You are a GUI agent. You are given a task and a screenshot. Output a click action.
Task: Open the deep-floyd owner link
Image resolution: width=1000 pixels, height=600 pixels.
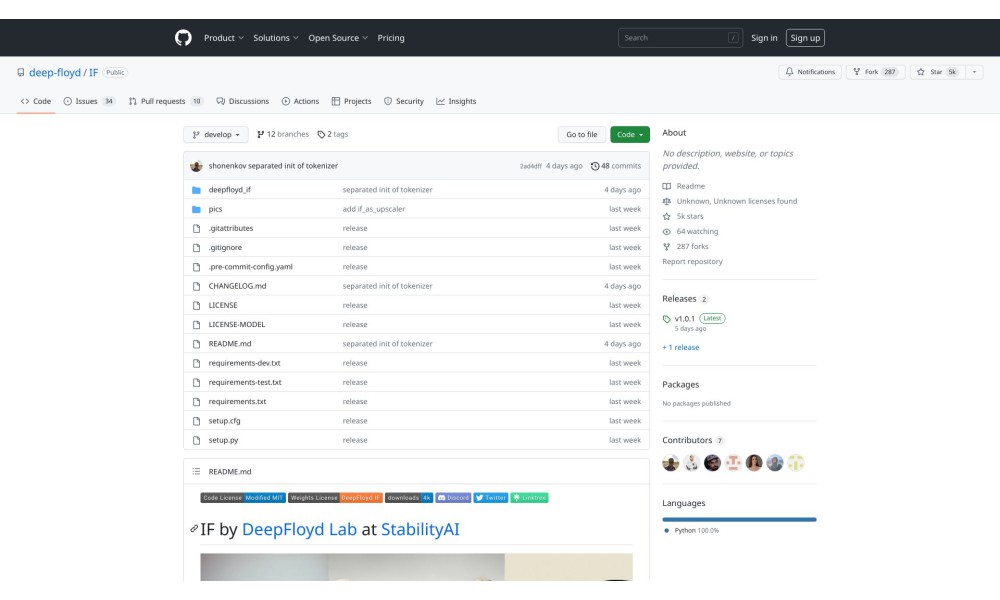55,73
